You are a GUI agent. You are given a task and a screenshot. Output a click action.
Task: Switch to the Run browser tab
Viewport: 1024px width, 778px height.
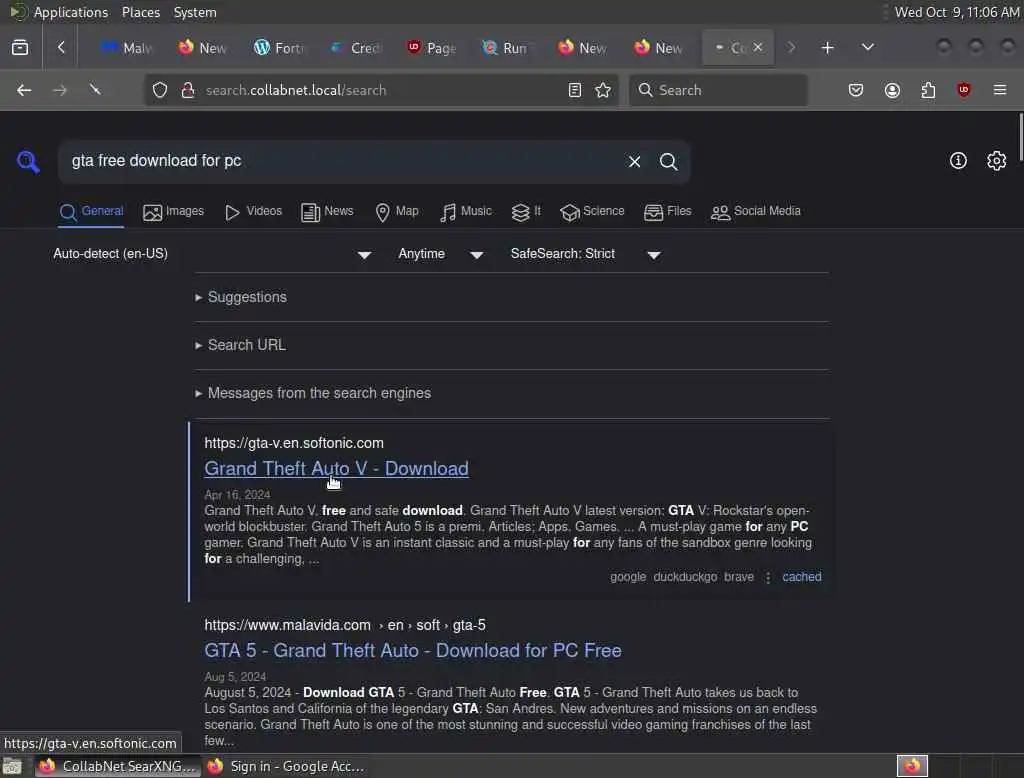(507, 48)
